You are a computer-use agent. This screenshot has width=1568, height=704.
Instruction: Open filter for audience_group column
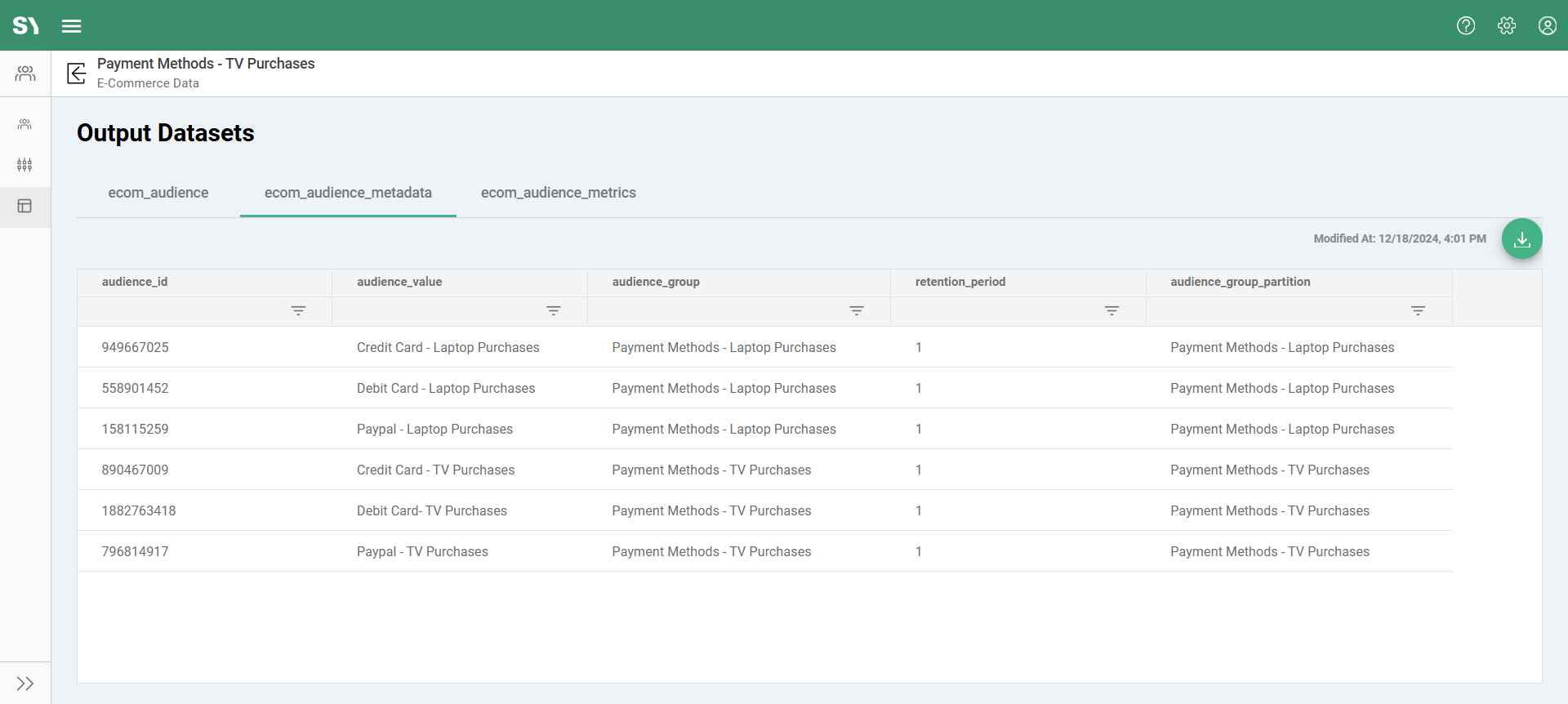[x=857, y=311]
